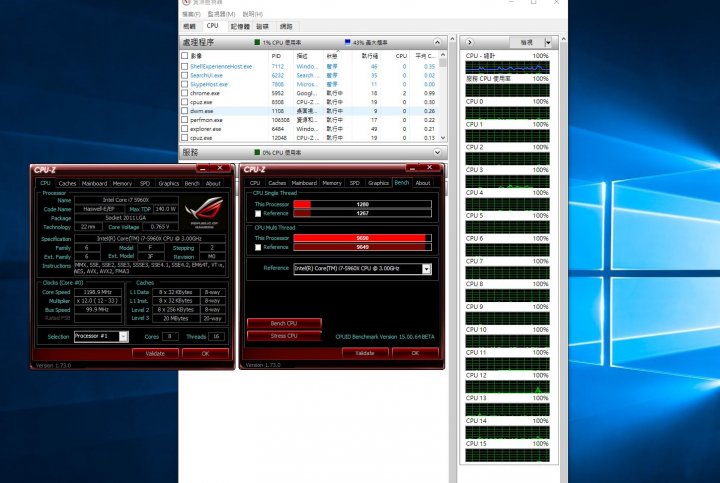
Task: Click the process list scrollbar down arrow
Action: (x=443, y=138)
